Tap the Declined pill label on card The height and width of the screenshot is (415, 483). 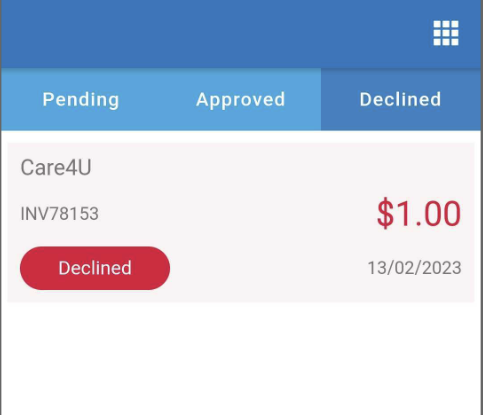tap(95, 268)
